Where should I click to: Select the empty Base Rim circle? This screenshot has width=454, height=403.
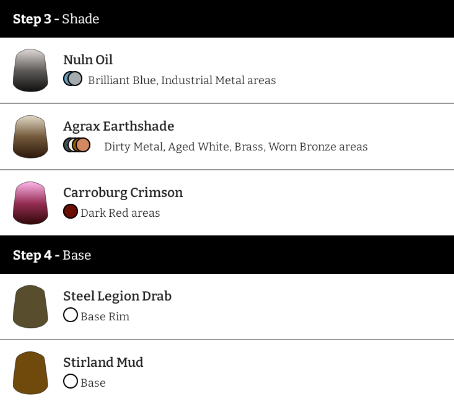(70, 315)
